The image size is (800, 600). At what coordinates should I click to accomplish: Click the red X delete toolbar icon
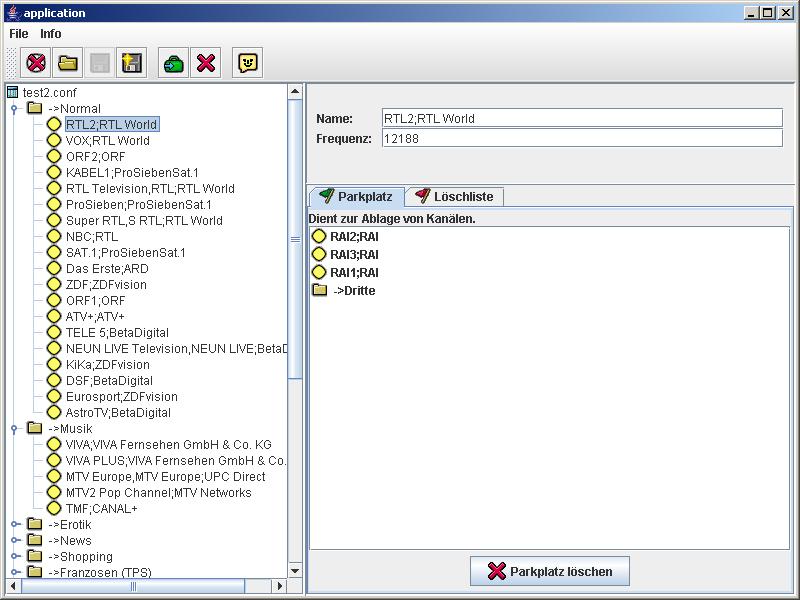pyautogui.click(x=206, y=63)
